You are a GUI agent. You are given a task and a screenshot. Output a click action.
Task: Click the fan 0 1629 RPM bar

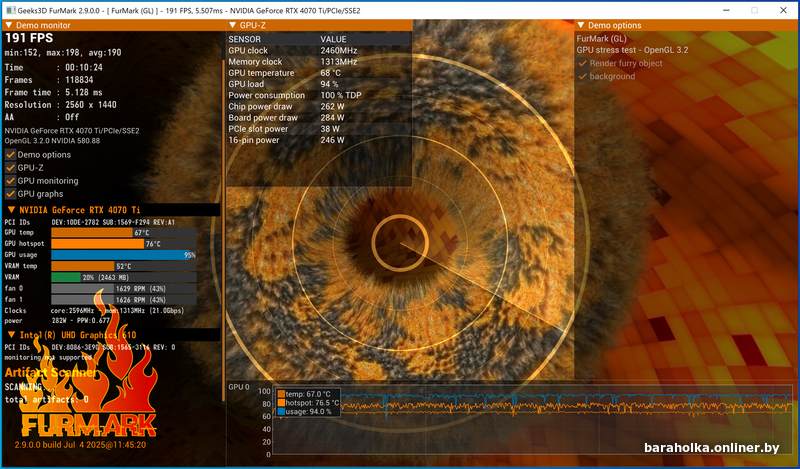pos(124,289)
